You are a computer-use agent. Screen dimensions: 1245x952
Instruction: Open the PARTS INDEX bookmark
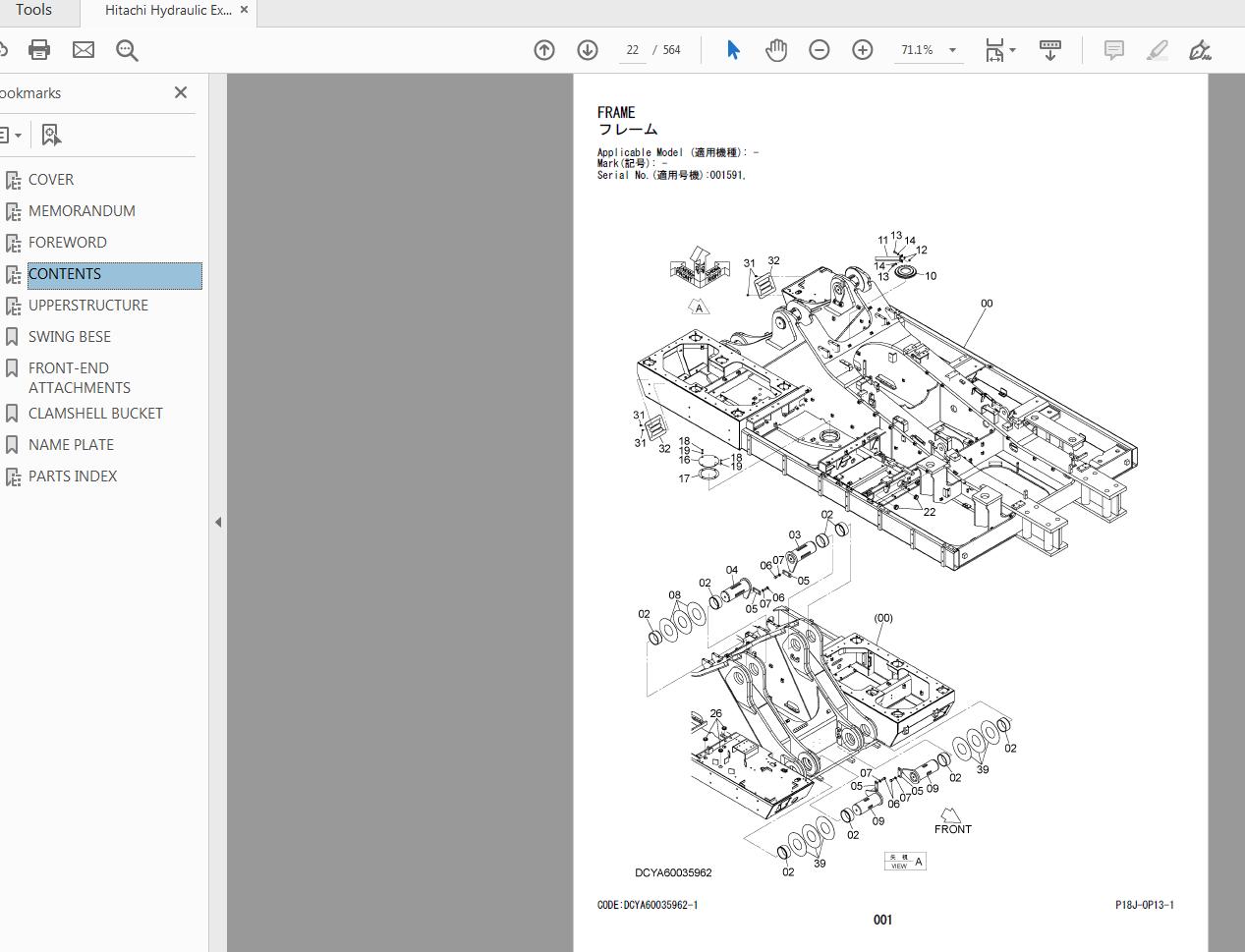pyautogui.click(x=71, y=476)
